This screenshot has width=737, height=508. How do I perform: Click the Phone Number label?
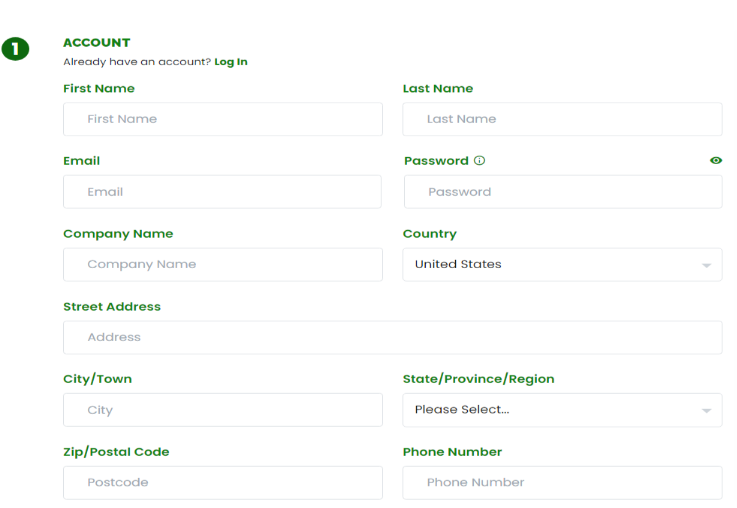452,452
